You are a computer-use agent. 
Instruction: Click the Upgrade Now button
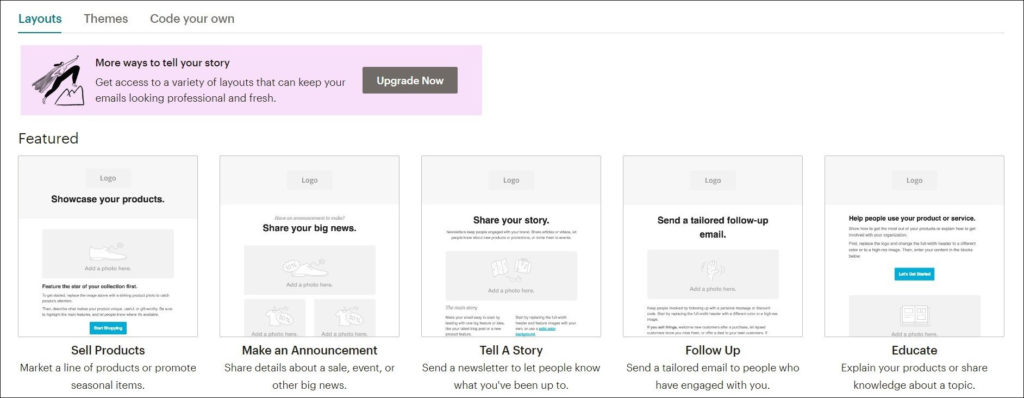410,80
